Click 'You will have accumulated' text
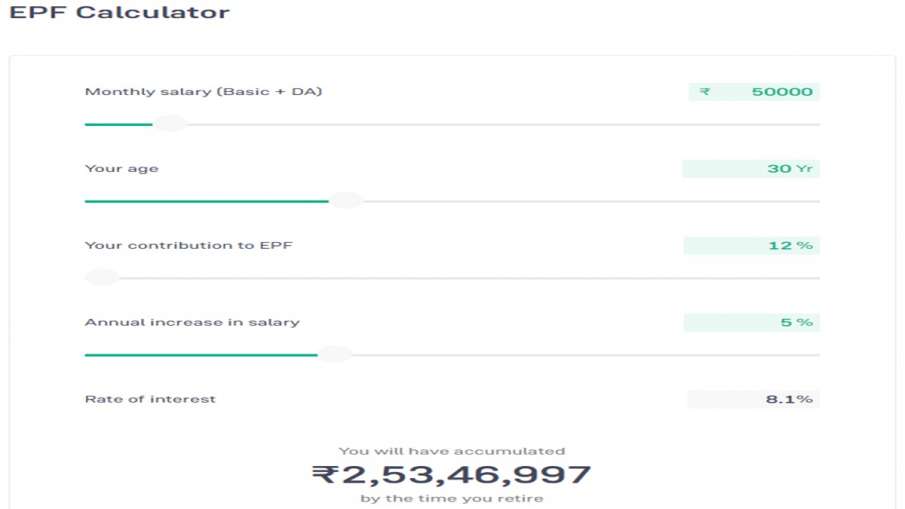This screenshot has width=905, height=509. pyautogui.click(x=451, y=451)
